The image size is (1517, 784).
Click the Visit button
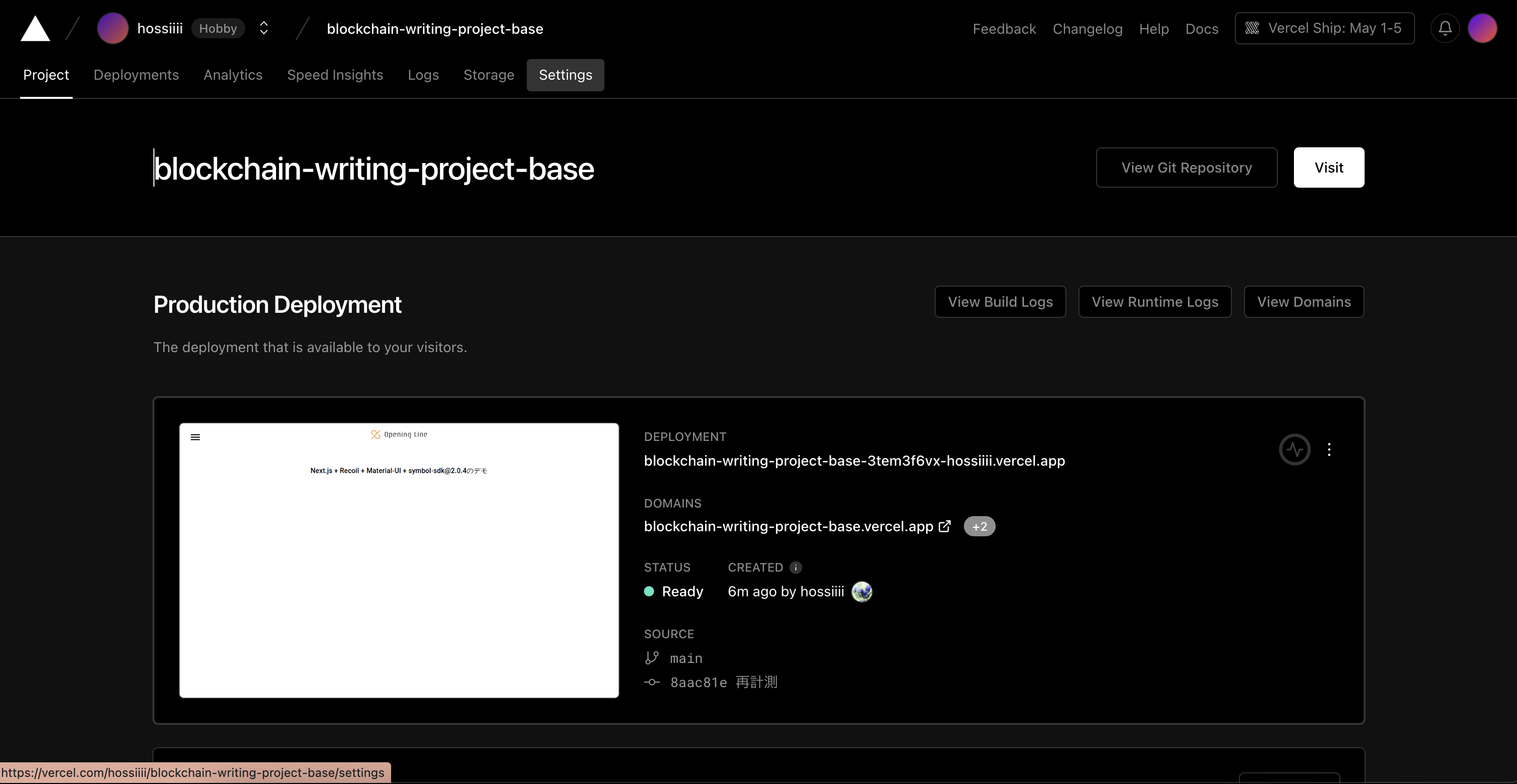click(x=1329, y=167)
